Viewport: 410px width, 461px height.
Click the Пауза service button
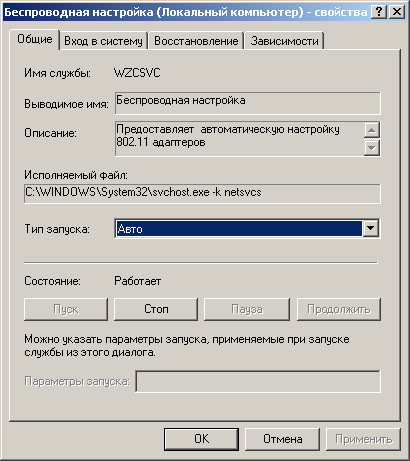pos(247,309)
